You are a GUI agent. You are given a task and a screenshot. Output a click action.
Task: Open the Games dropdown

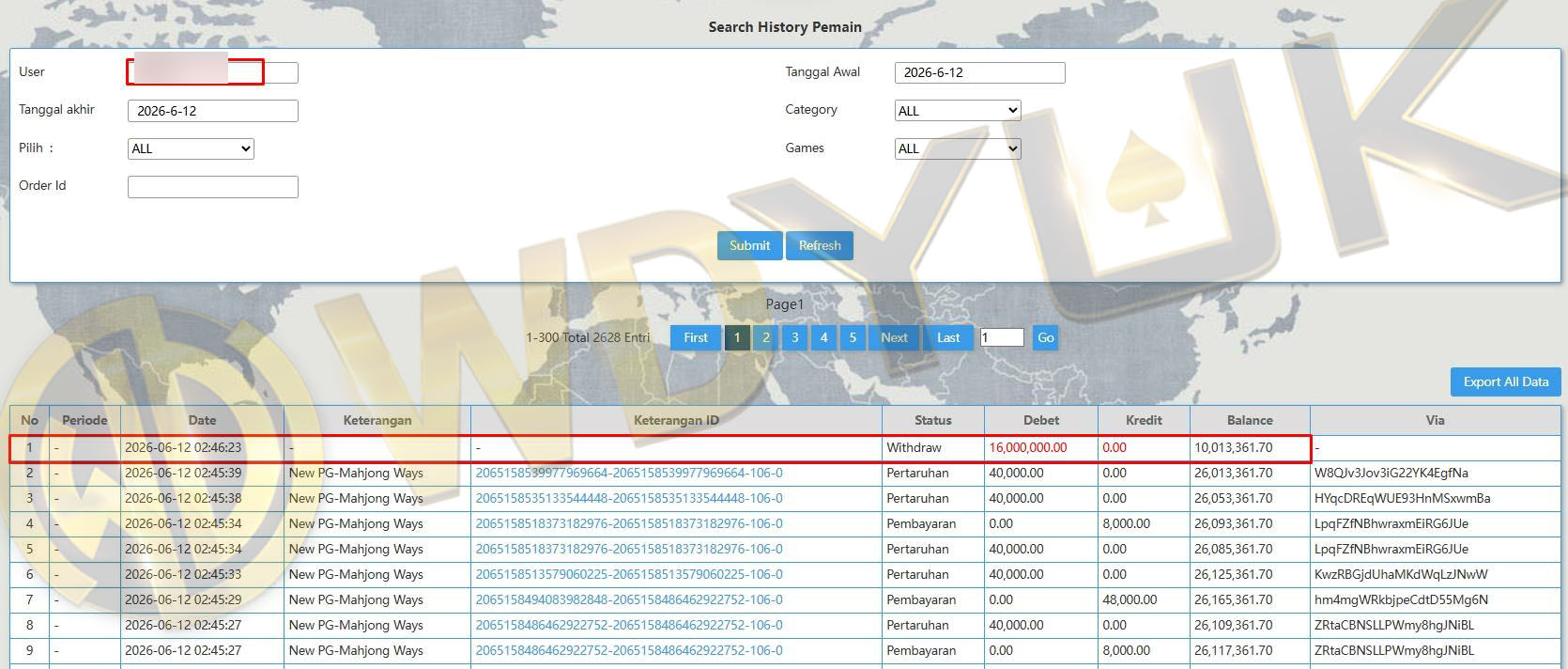click(957, 148)
